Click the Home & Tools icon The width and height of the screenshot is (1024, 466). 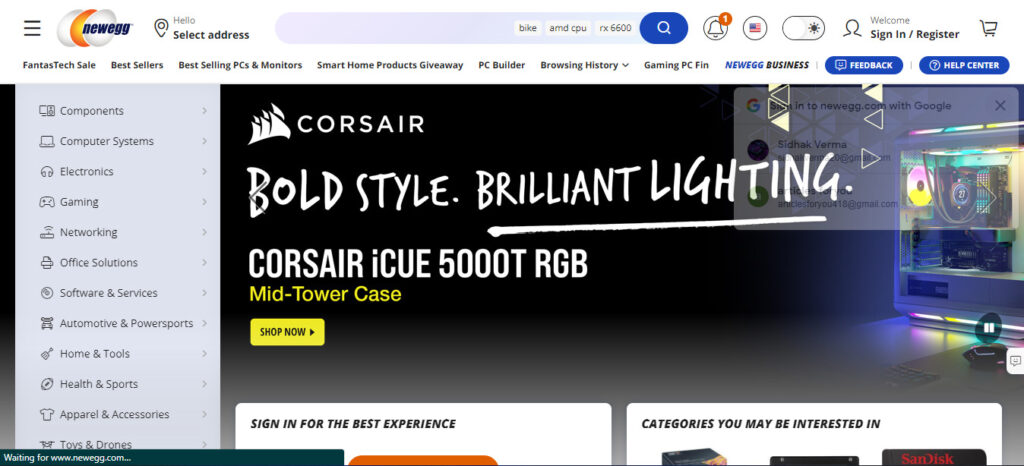coord(47,354)
